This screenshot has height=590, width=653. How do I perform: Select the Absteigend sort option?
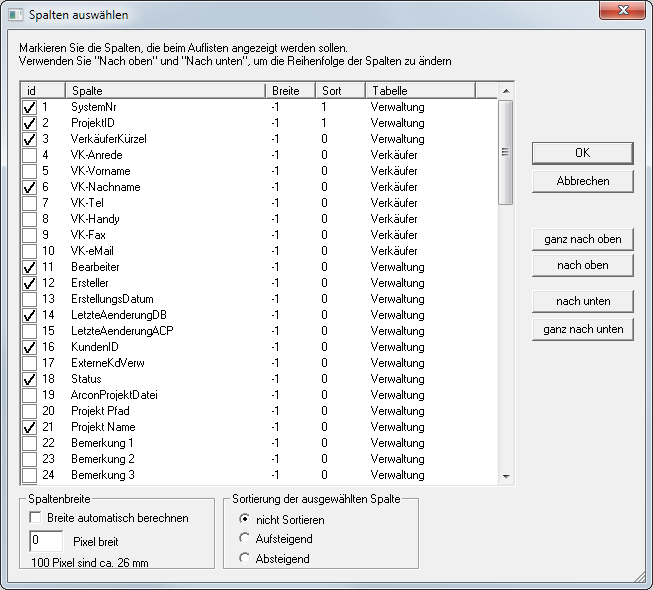point(244,558)
